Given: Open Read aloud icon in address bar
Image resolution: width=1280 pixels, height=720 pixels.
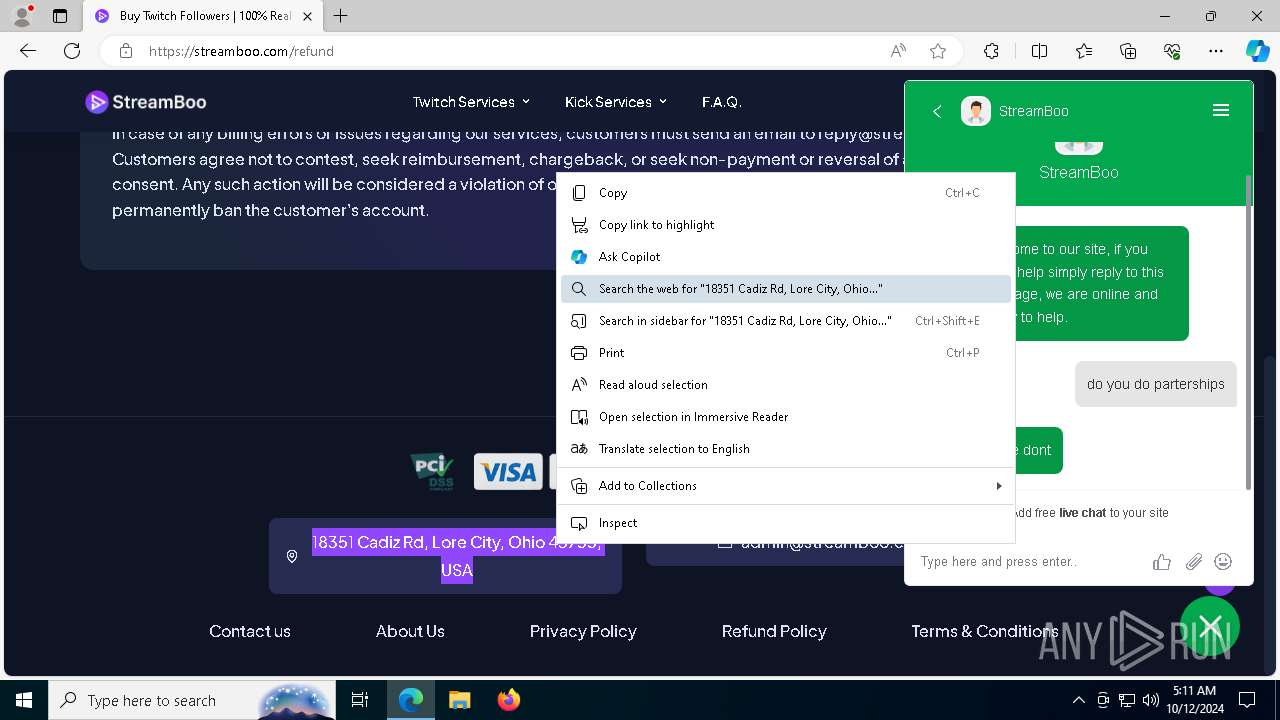Looking at the screenshot, I should tap(898, 51).
